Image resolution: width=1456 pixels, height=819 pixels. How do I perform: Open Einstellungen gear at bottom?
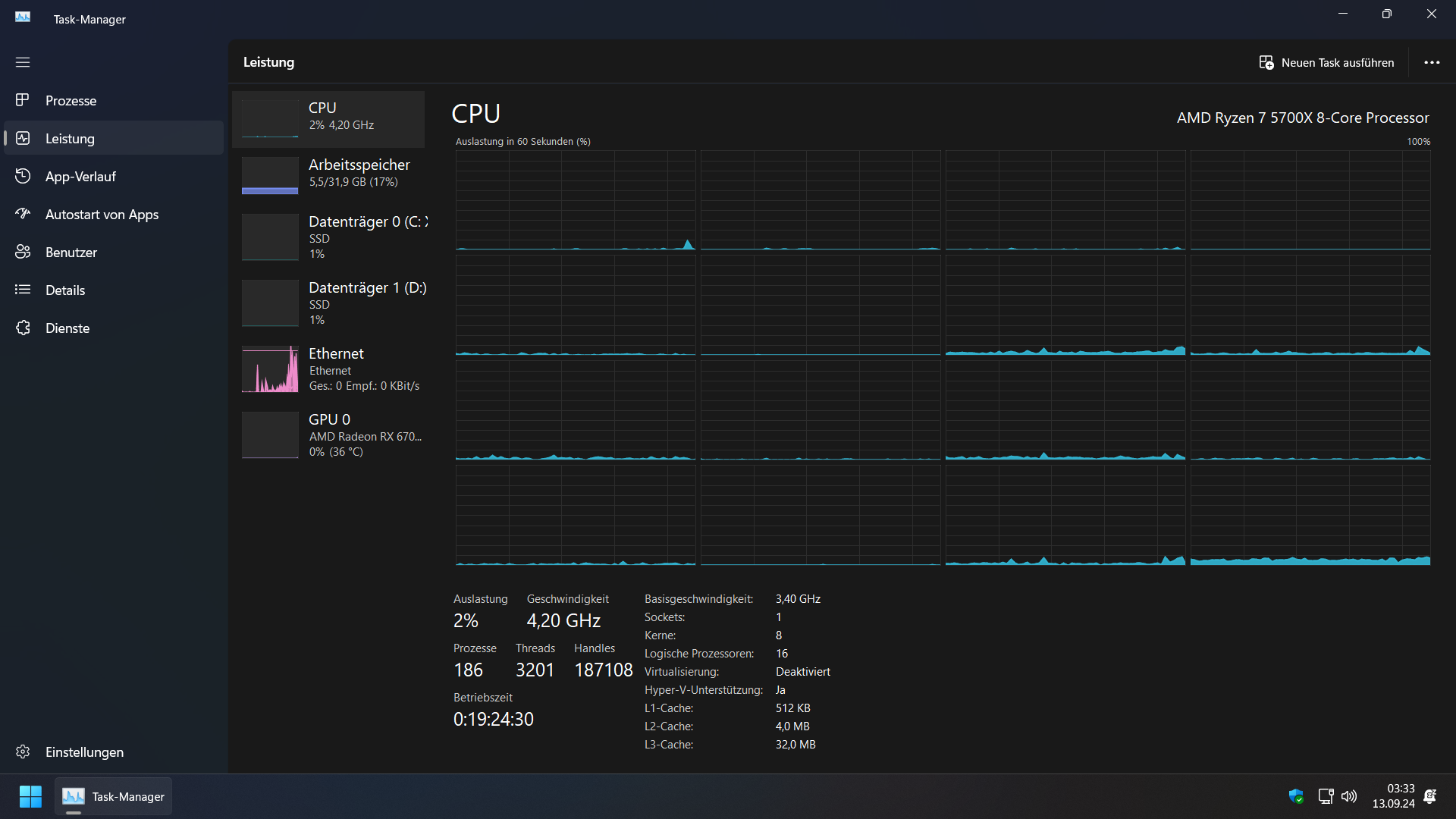pyautogui.click(x=23, y=752)
